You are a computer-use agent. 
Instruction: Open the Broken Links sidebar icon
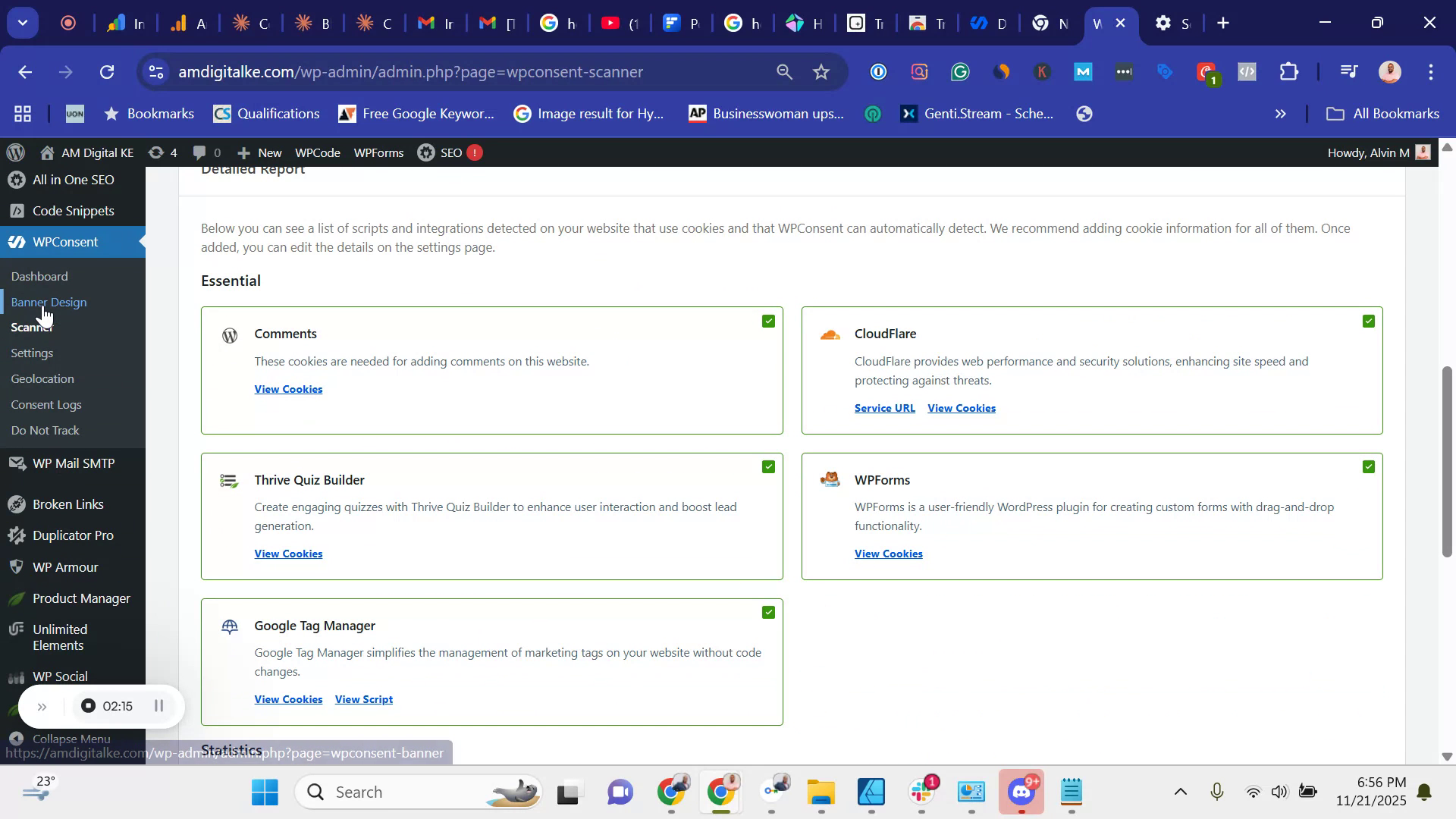16,503
